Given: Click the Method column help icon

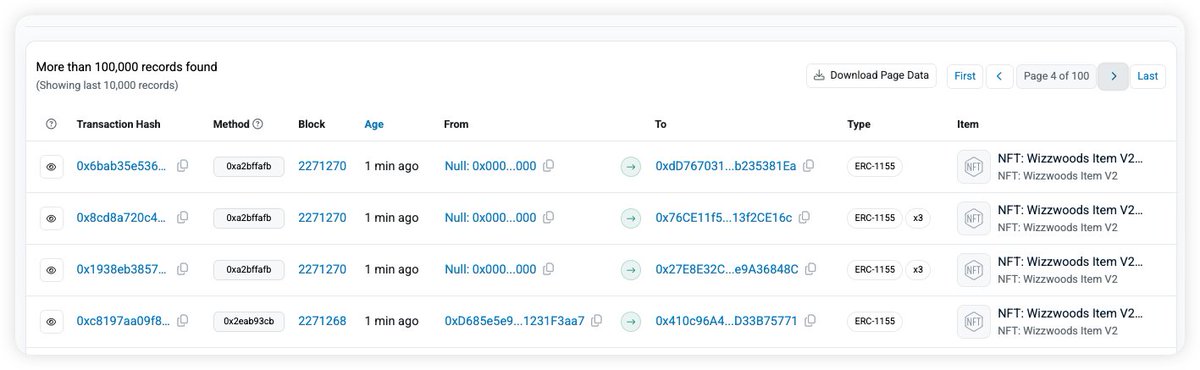Looking at the screenshot, I should pyautogui.click(x=258, y=124).
